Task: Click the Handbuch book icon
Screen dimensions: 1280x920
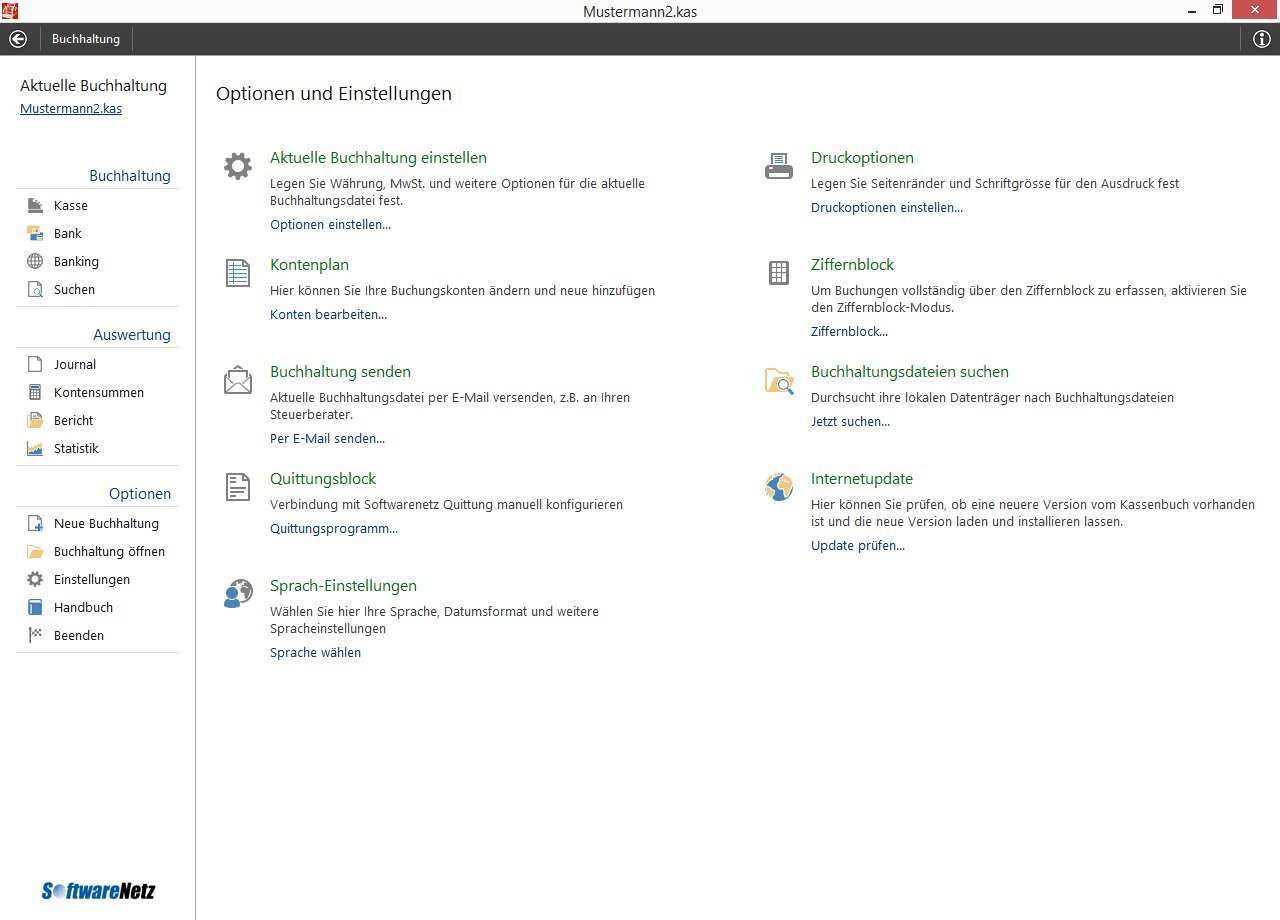Action: pyautogui.click(x=35, y=607)
